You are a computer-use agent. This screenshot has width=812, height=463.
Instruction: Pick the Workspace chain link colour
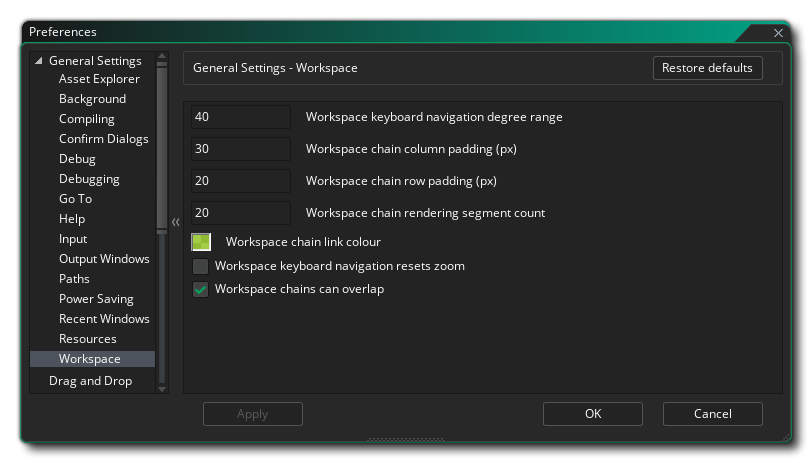pos(202,242)
